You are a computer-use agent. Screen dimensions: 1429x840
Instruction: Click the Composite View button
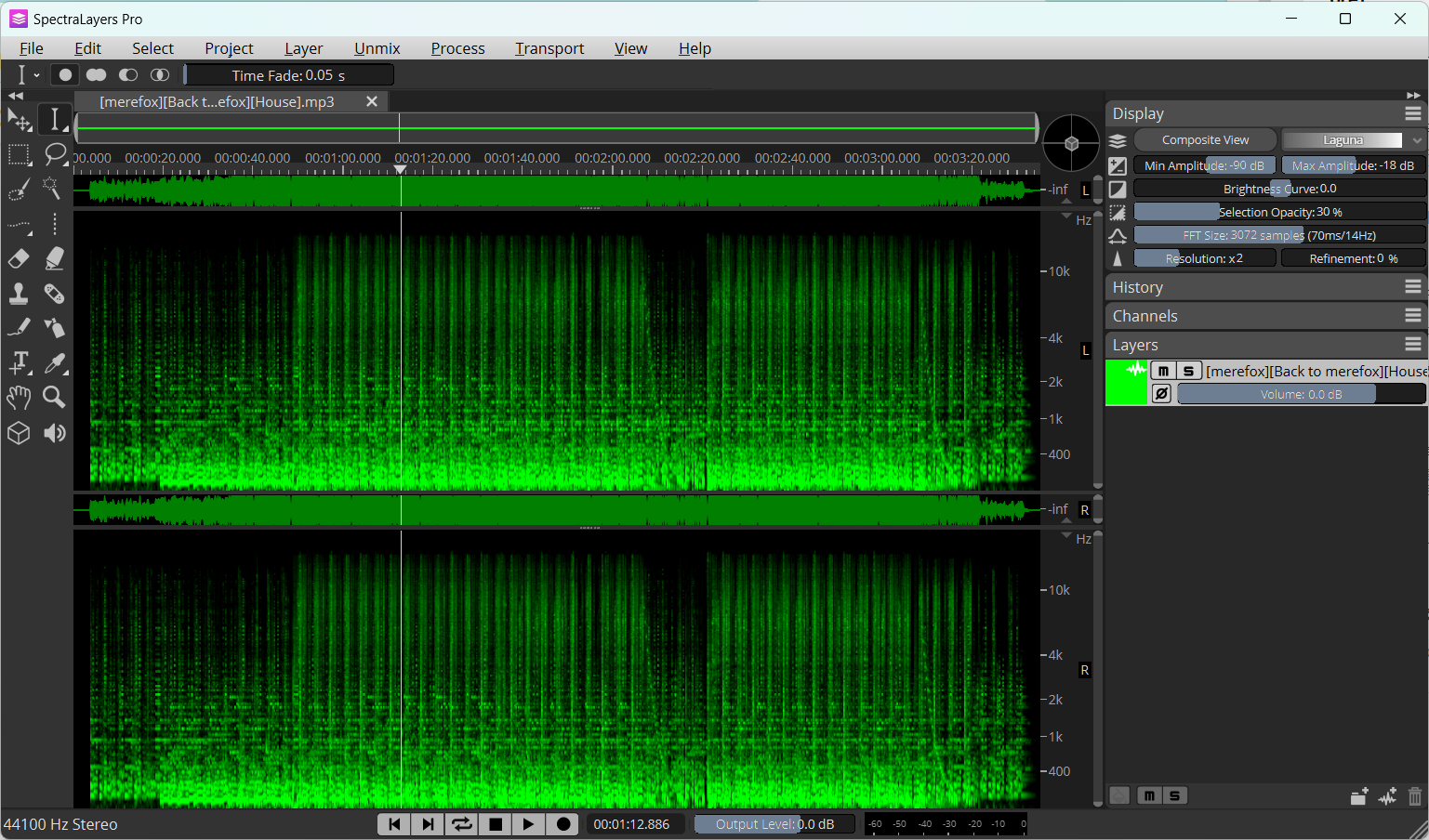tap(1205, 140)
